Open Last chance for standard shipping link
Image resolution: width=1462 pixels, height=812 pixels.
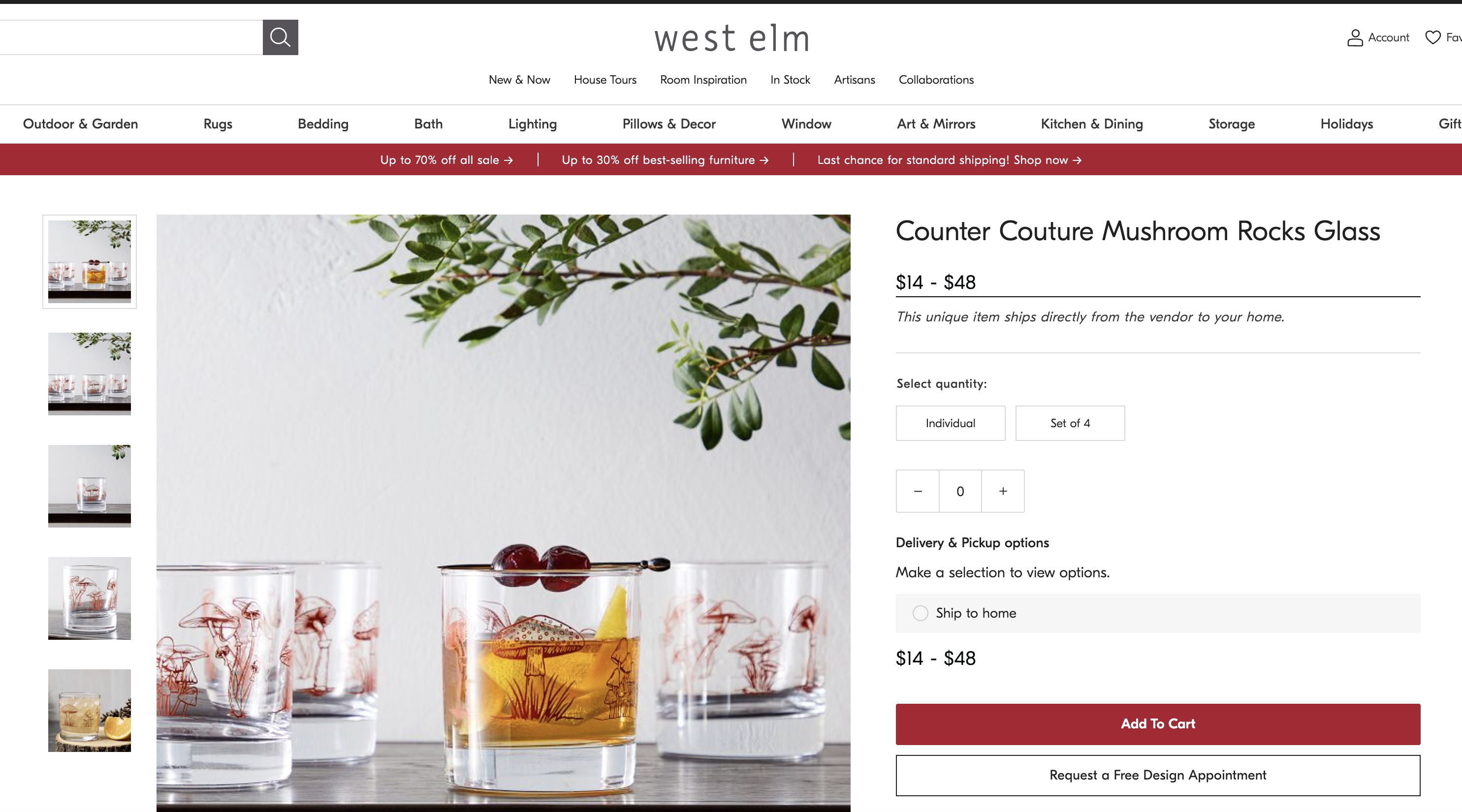tap(950, 160)
